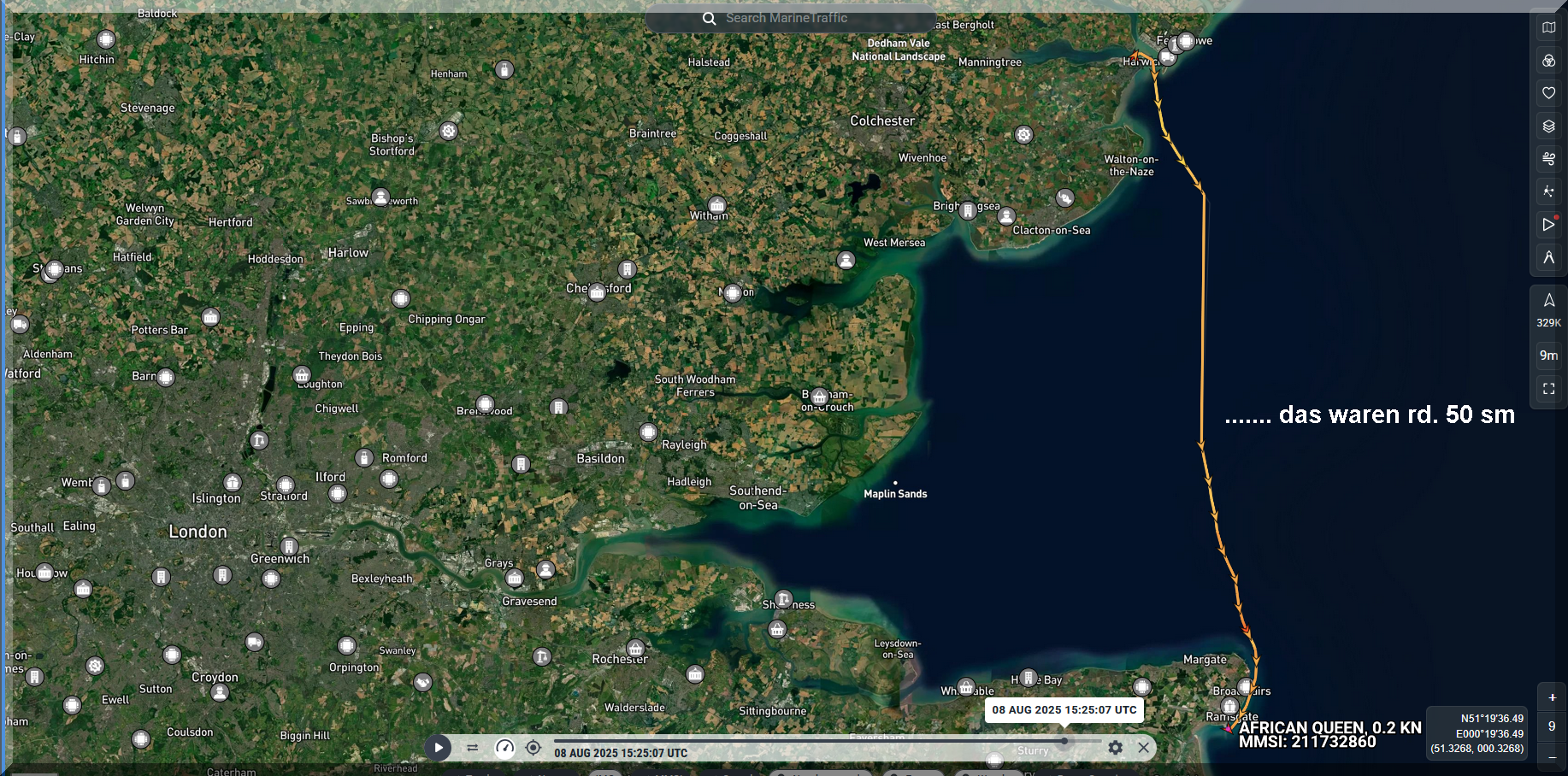This screenshot has width=1568, height=776.
Task: Enter fullscreen map mode
Action: pos(1548,389)
